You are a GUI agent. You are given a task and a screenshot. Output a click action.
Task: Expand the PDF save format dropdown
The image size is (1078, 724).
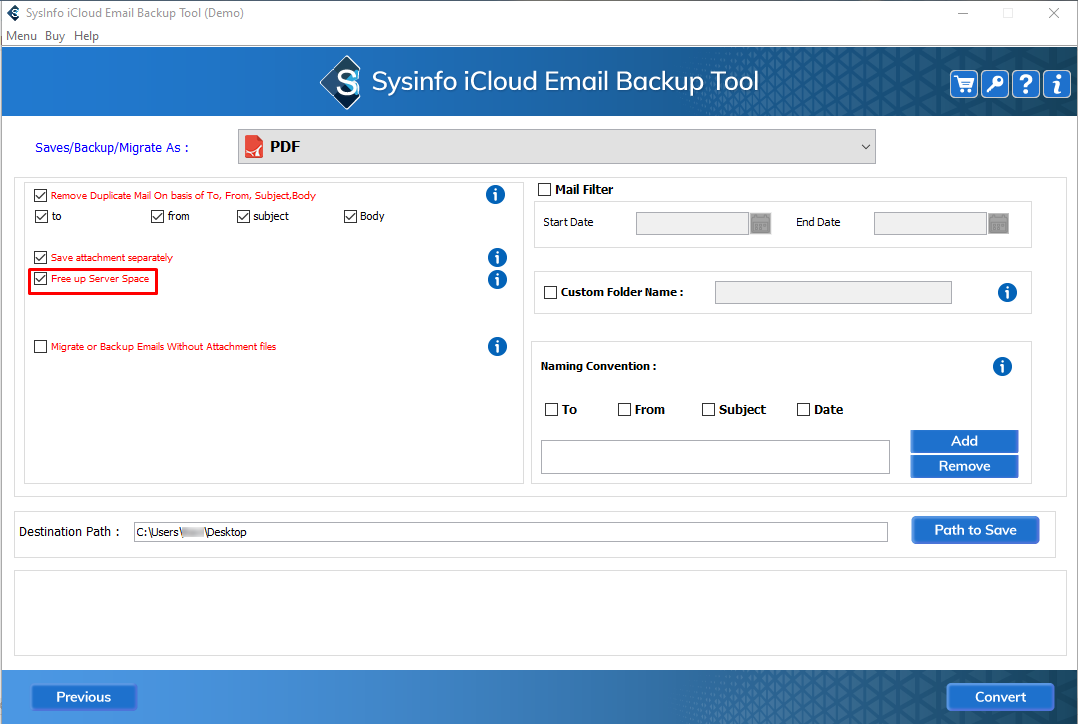point(865,147)
